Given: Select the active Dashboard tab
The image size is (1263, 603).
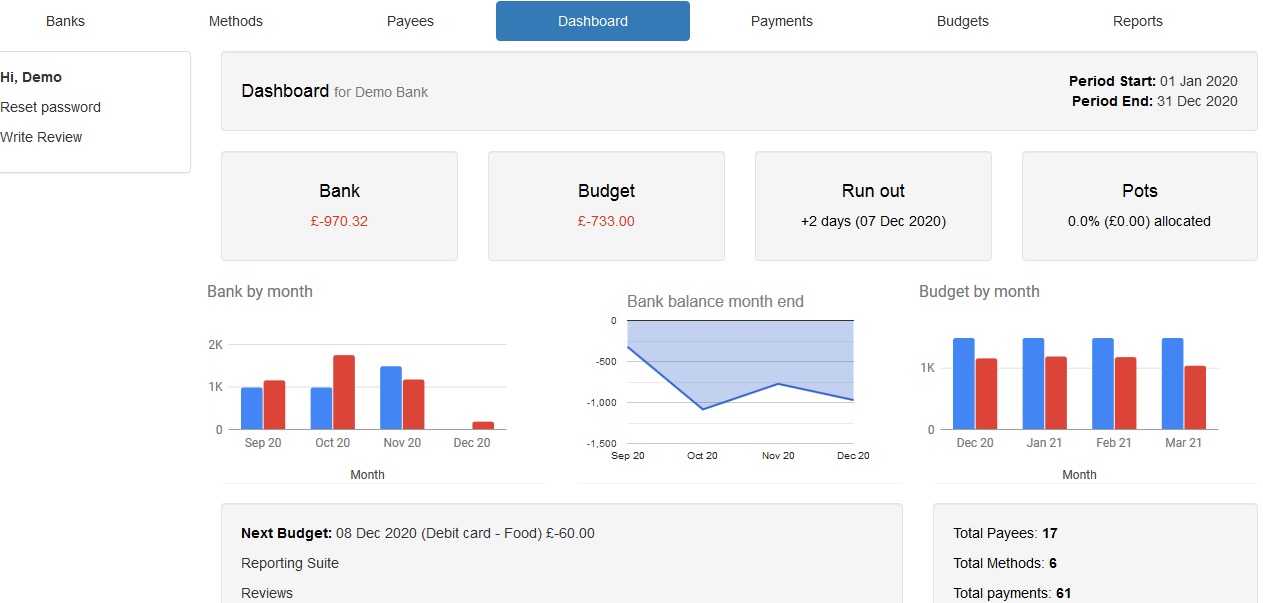Looking at the screenshot, I should coord(593,21).
